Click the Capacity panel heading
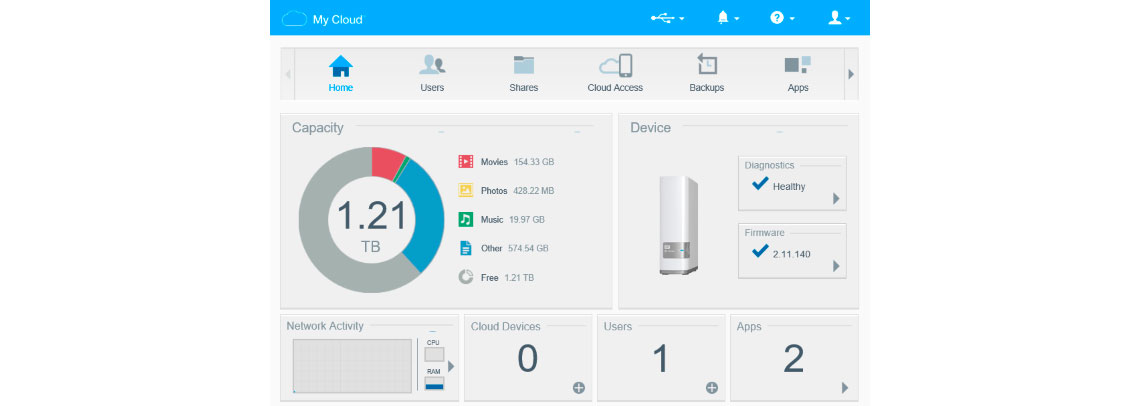 coord(317,127)
